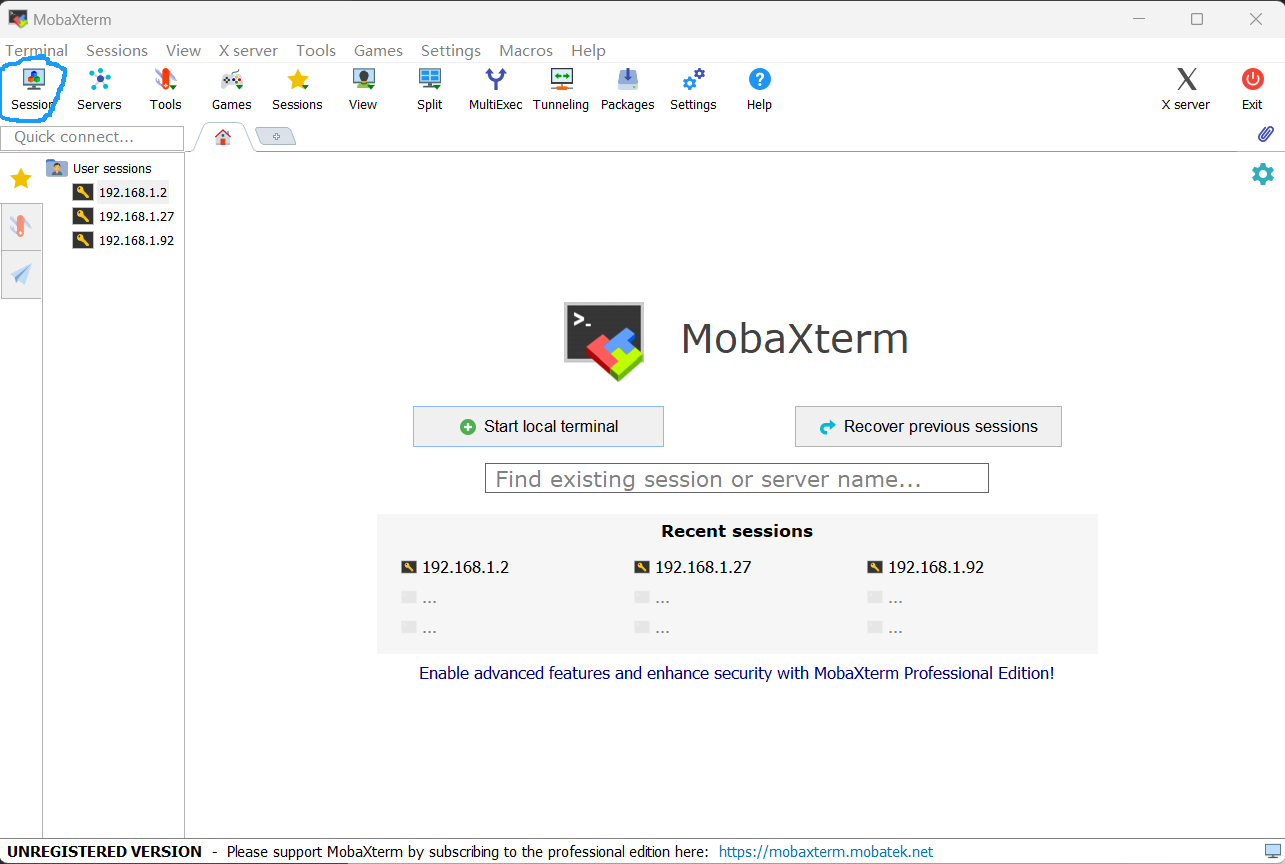1285x864 pixels.
Task: Select 192.168.1.92 in the sessions tree
Action: click(136, 240)
